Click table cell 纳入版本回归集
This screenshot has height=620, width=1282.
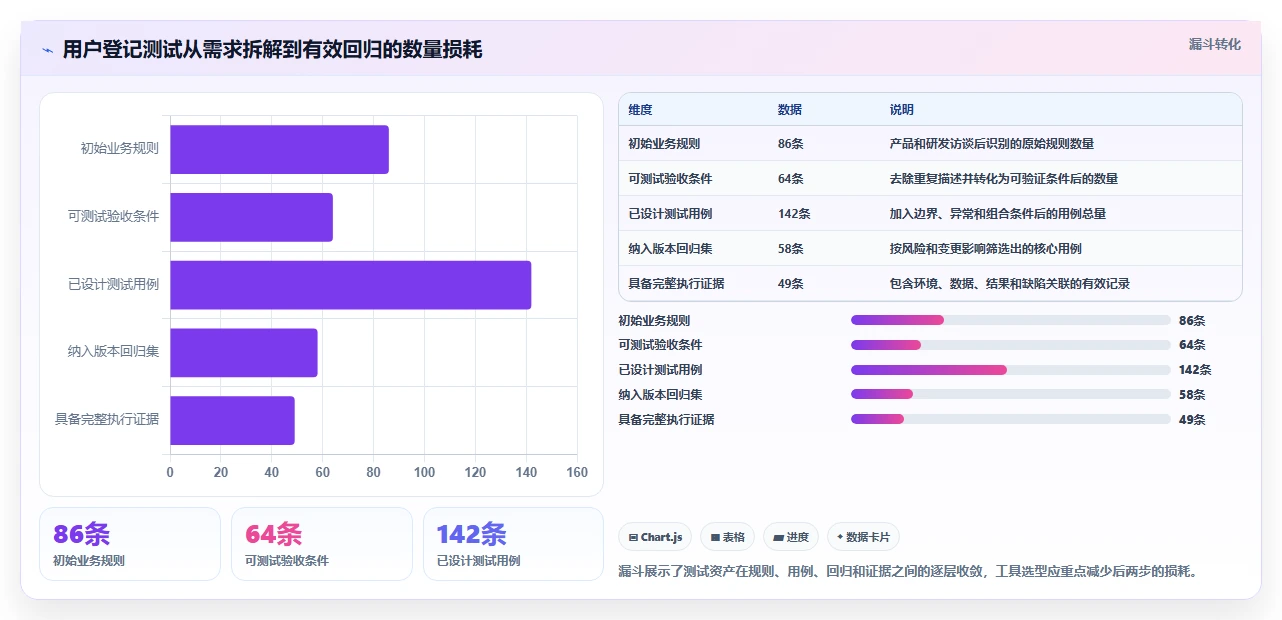(670, 249)
